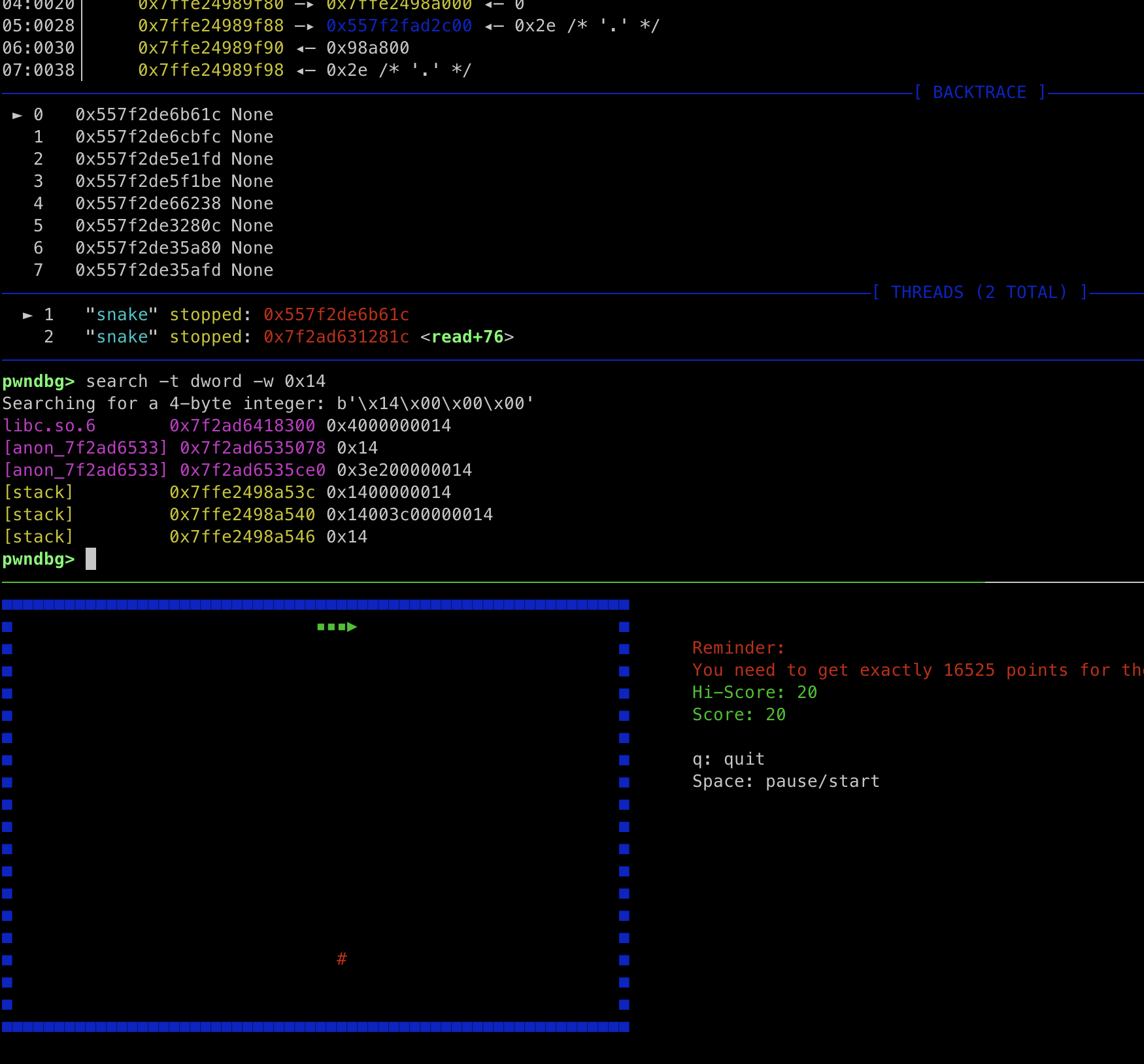Click the 'Score: 20' readout
Viewport: 1144px width, 1064px height.
coord(739,714)
